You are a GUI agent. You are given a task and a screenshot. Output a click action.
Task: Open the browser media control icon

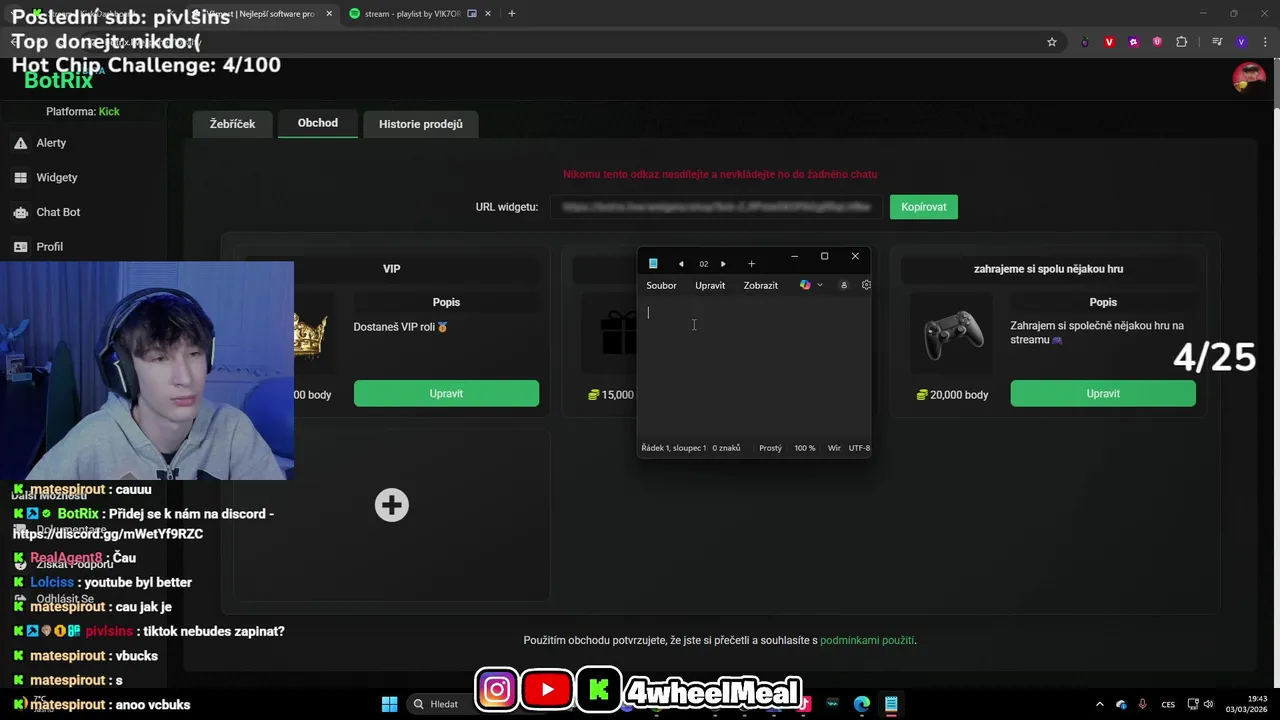pos(1217,42)
